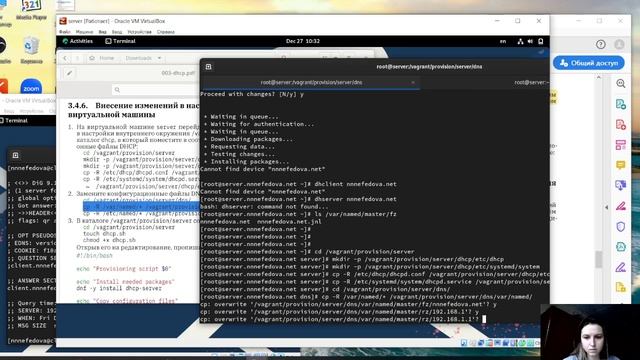Open the Машина menu in VirtualBox

[x=84, y=32]
